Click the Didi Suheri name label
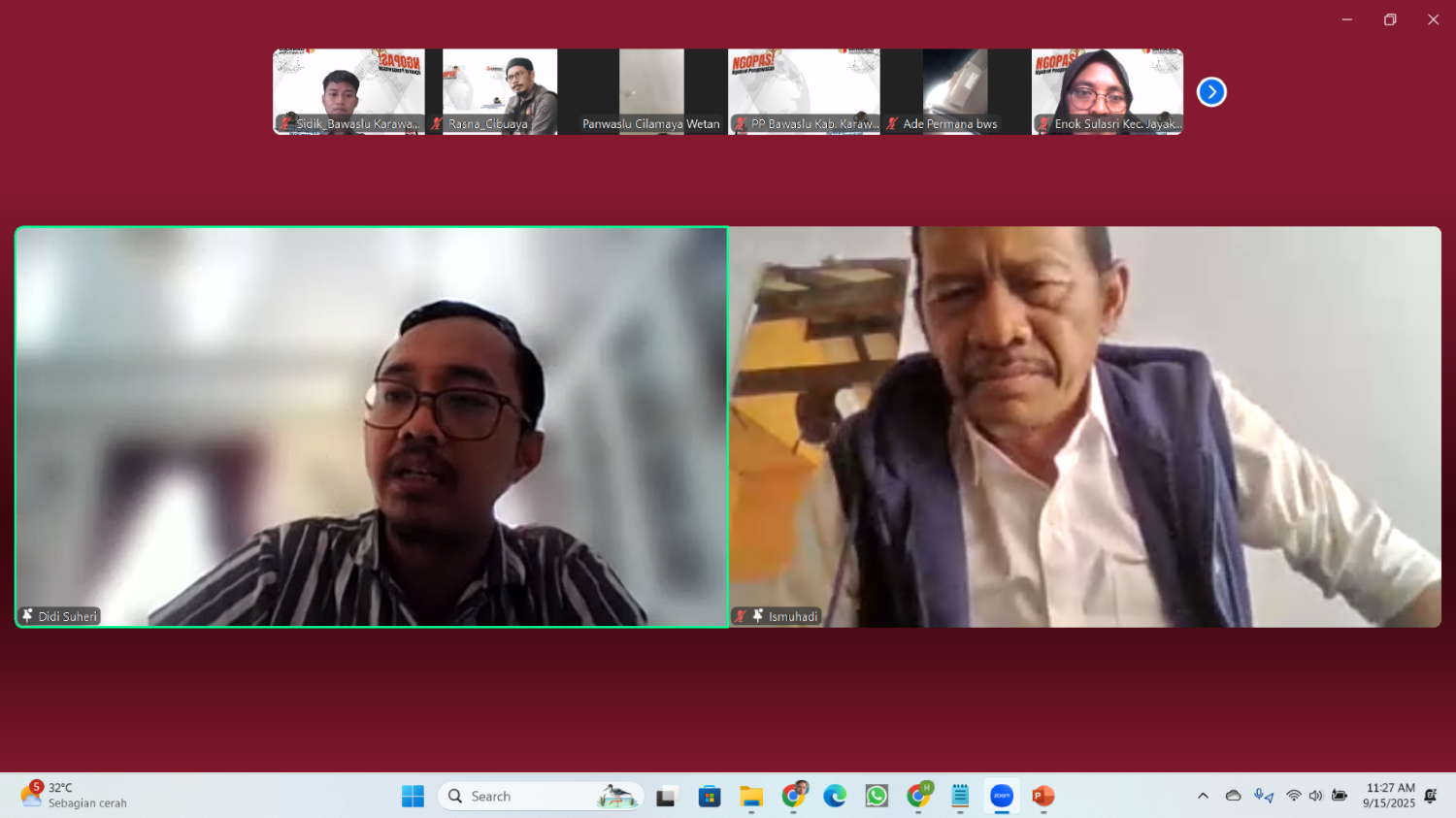This screenshot has height=818, width=1456. point(68,616)
